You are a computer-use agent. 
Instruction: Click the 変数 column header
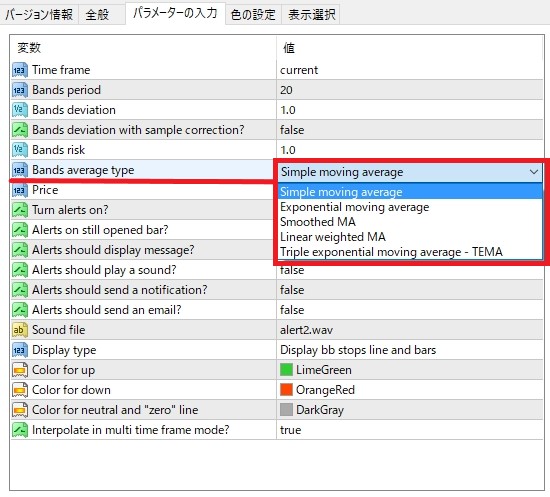click(x=29, y=48)
